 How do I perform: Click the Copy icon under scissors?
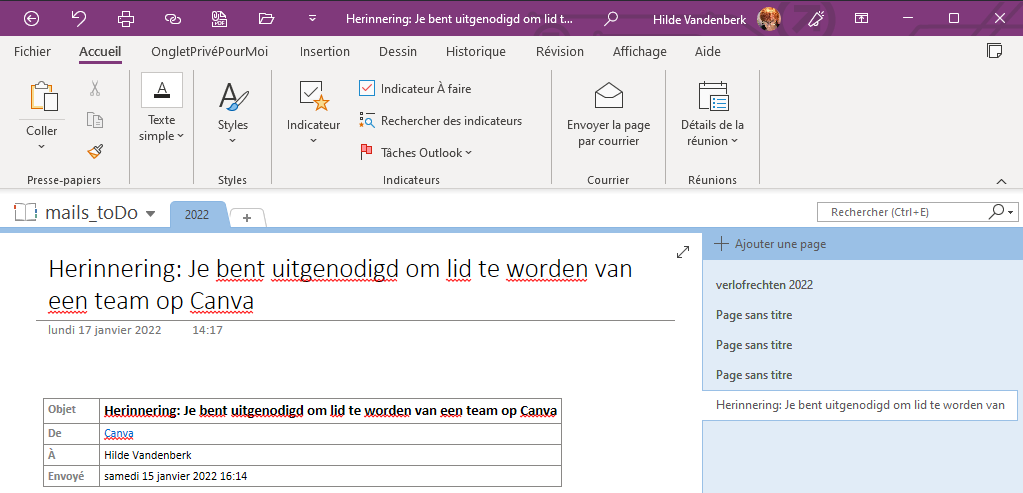(95, 120)
